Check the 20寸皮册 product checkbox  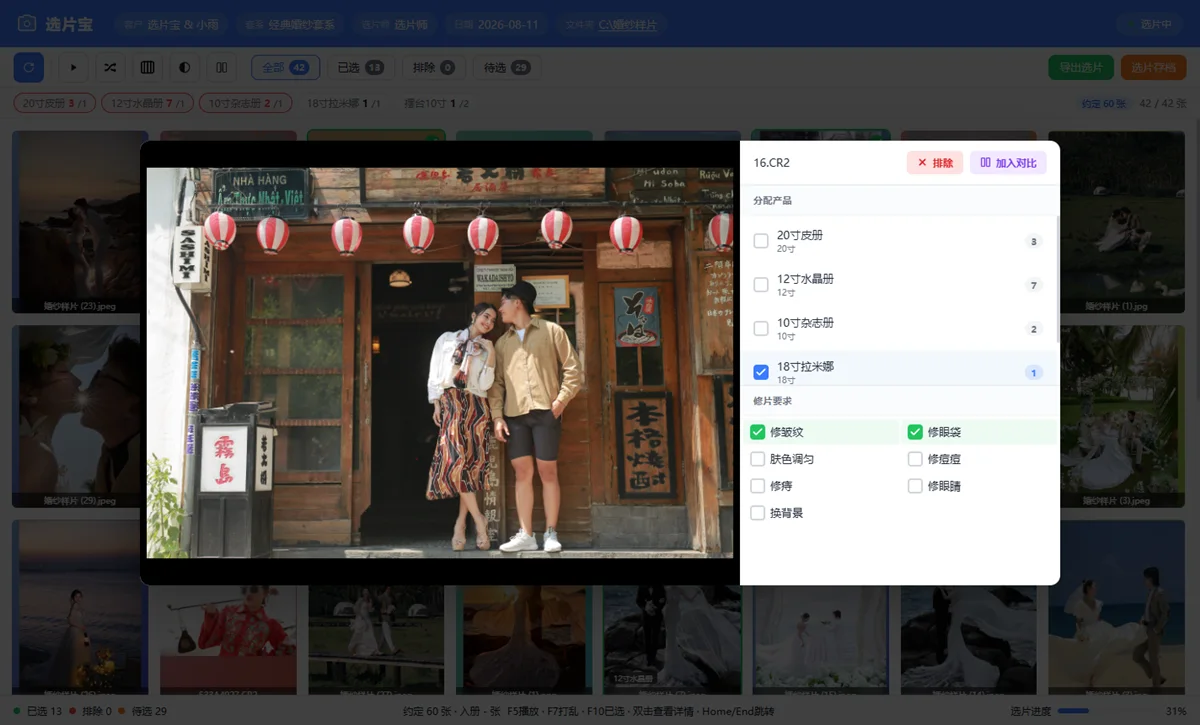(x=761, y=241)
